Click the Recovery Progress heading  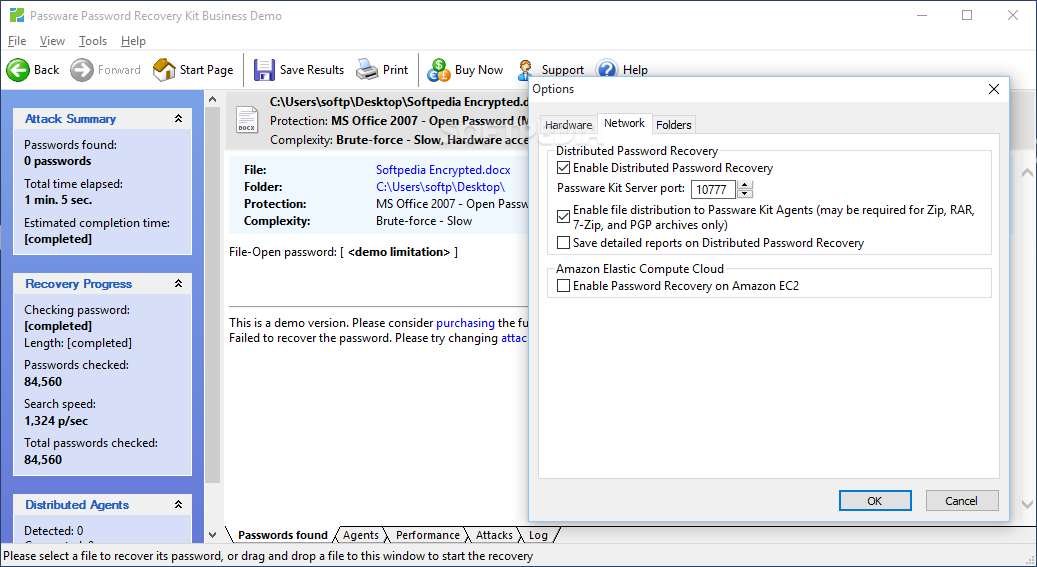coord(79,283)
